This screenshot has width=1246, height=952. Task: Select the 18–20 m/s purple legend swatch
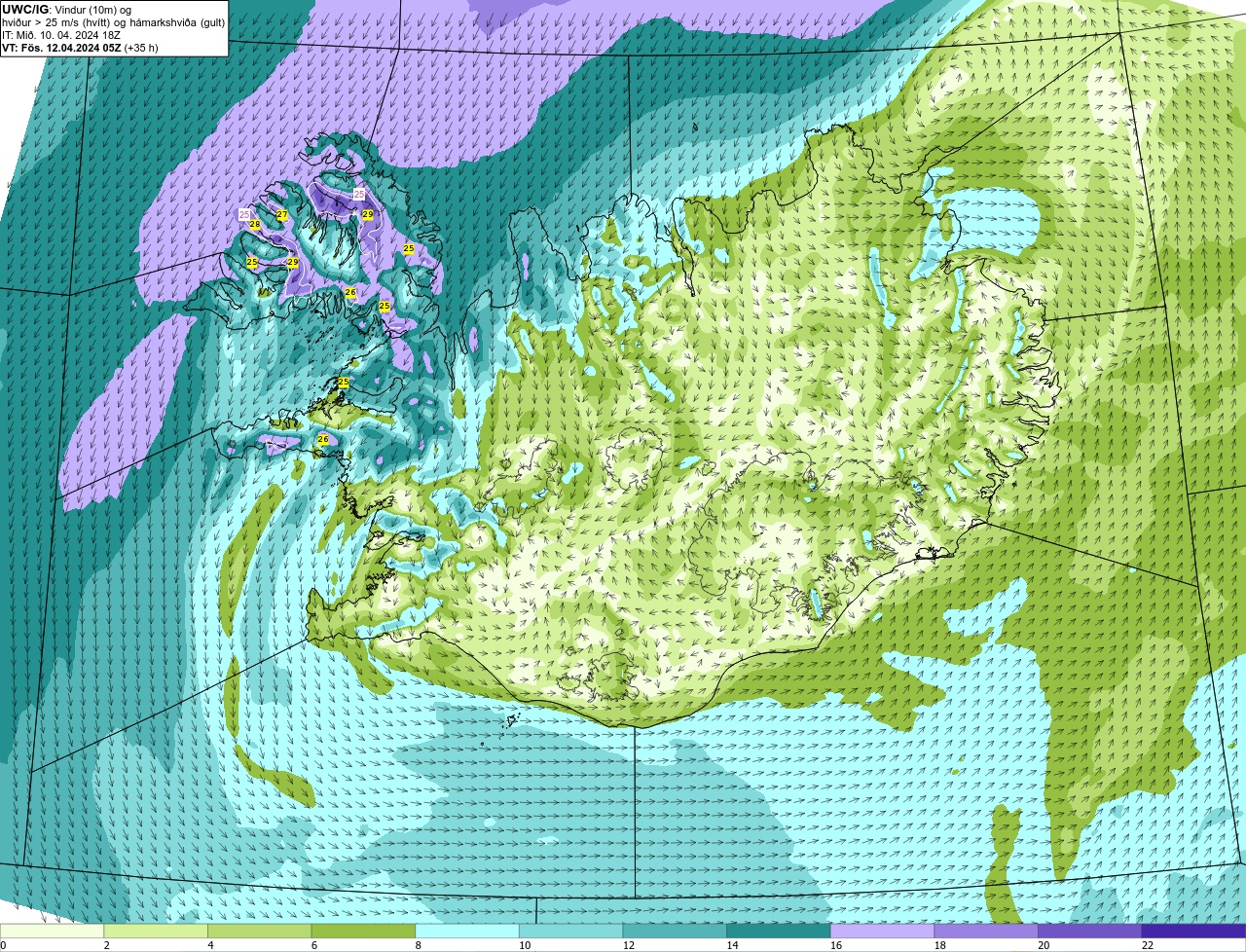coord(986,931)
